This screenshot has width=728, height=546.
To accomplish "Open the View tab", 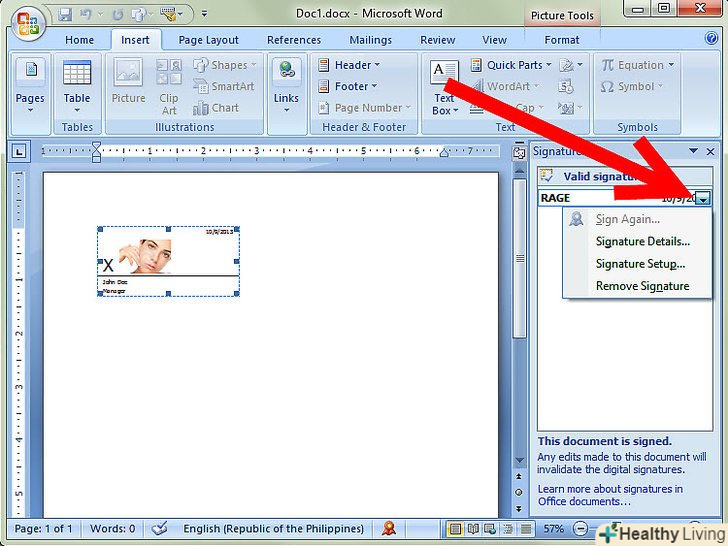I will [x=494, y=40].
